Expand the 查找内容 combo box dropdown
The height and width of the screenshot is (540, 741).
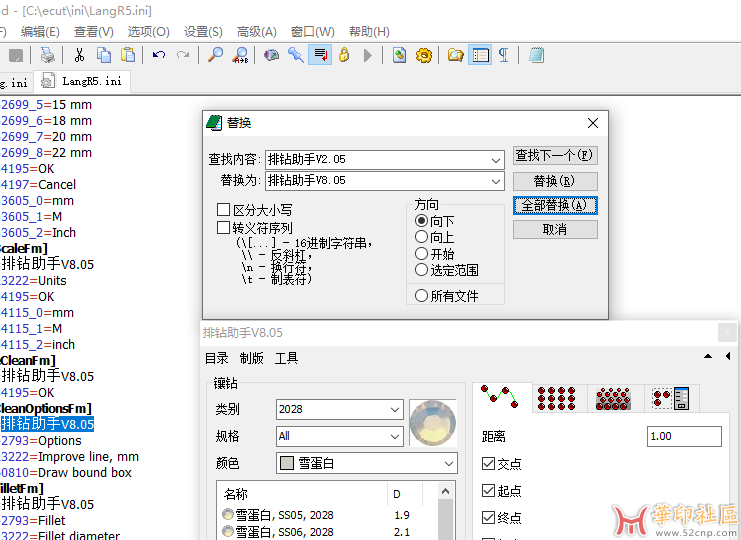click(x=495, y=160)
